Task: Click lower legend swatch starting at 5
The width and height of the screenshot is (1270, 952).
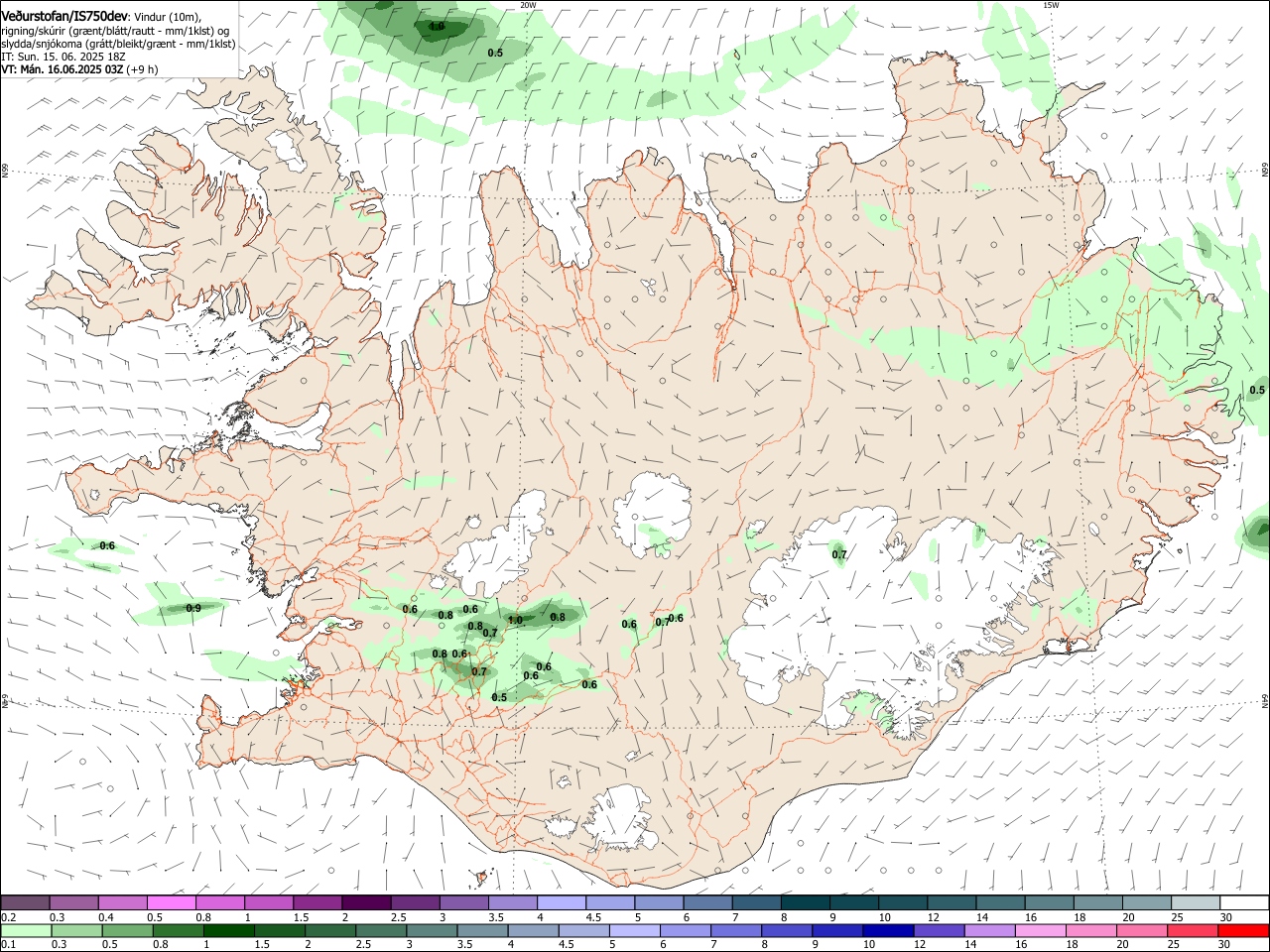Action: pyautogui.click(x=633, y=930)
